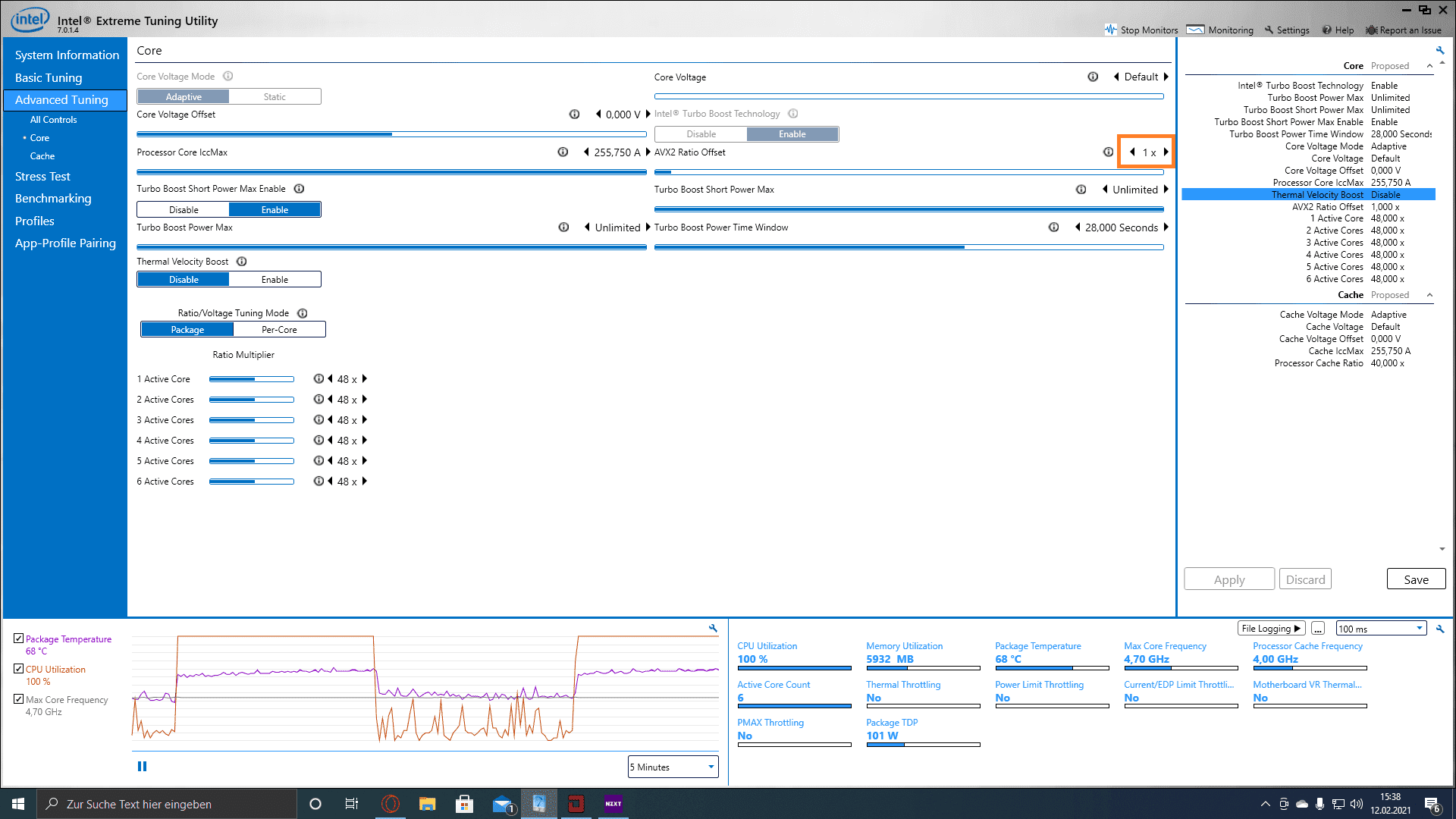1456x819 pixels.
Task: Open File Explorer in the Windows taskbar
Action: tap(428, 804)
